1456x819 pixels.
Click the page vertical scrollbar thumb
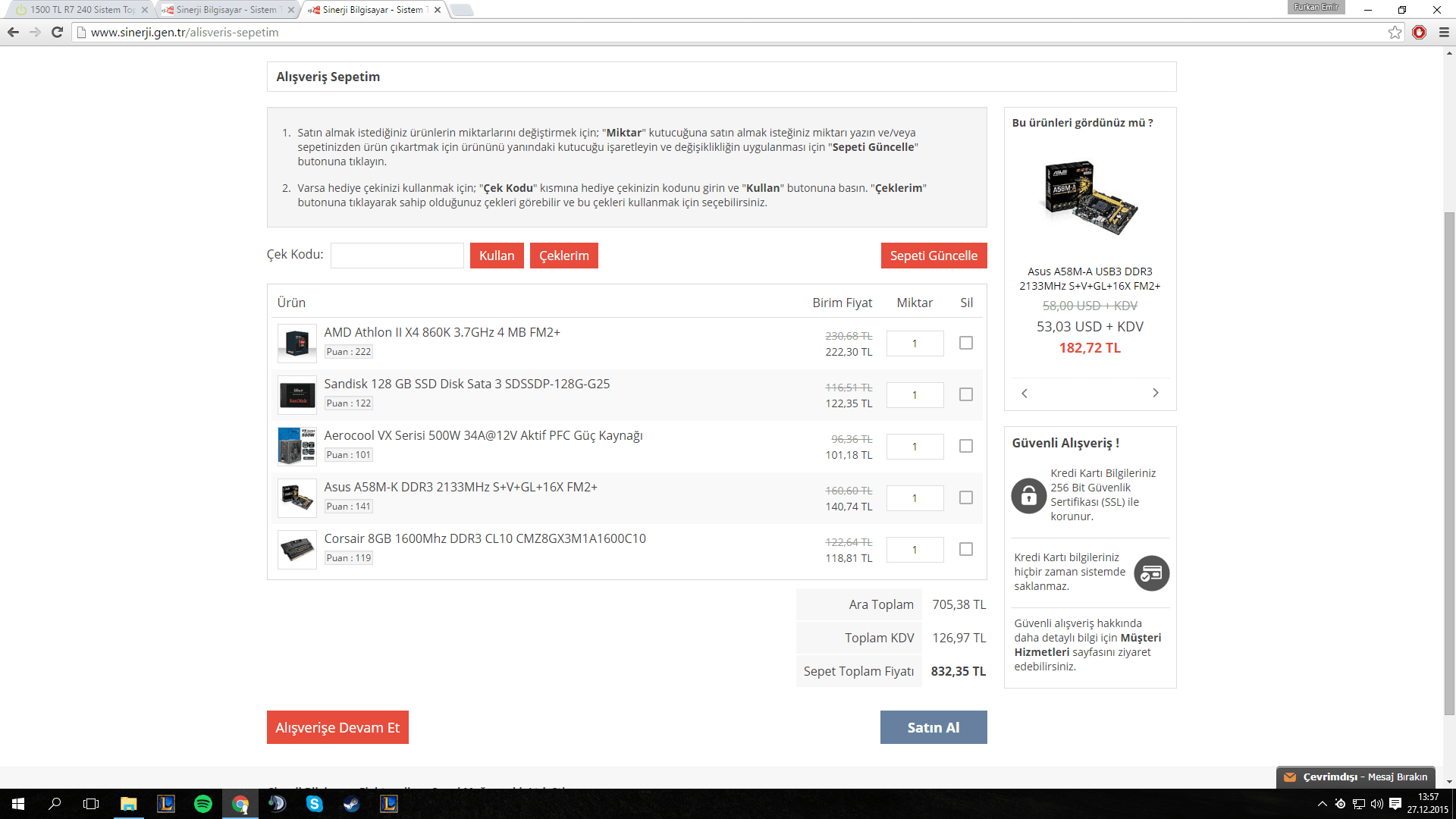pyautogui.click(x=1449, y=463)
